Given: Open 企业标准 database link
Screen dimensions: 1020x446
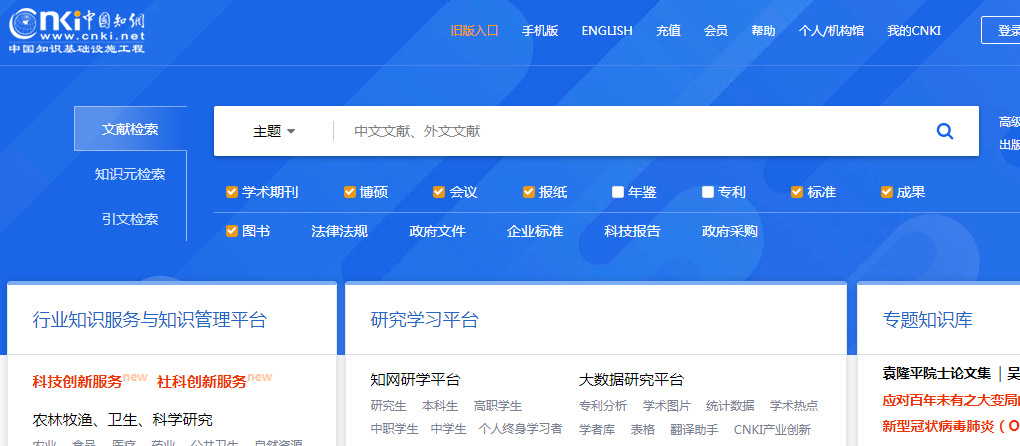Looking at the screenshot, I should click(535, 231).
